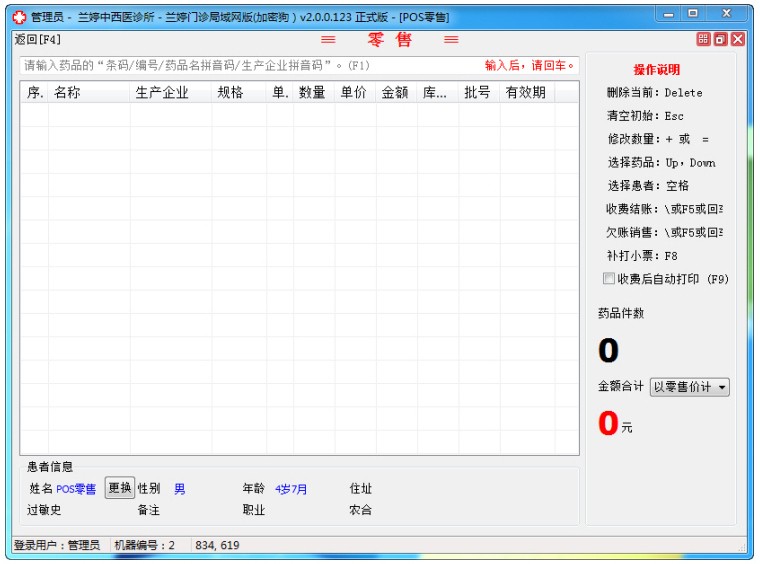Click the 收费结账 instruction line
760x564 pixels.
(665, 209)
